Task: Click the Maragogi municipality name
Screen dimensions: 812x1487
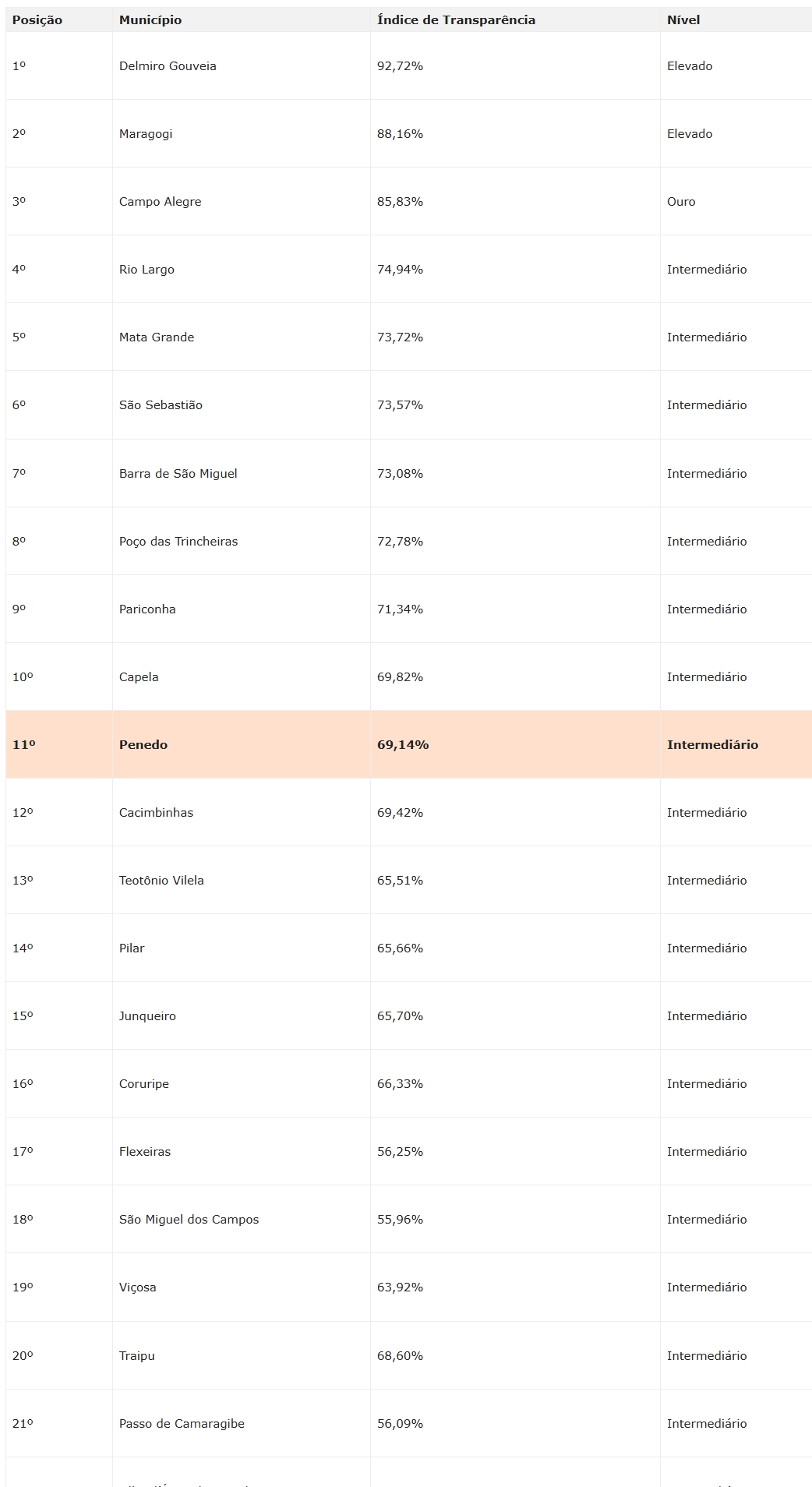Action: click(146, 134)
